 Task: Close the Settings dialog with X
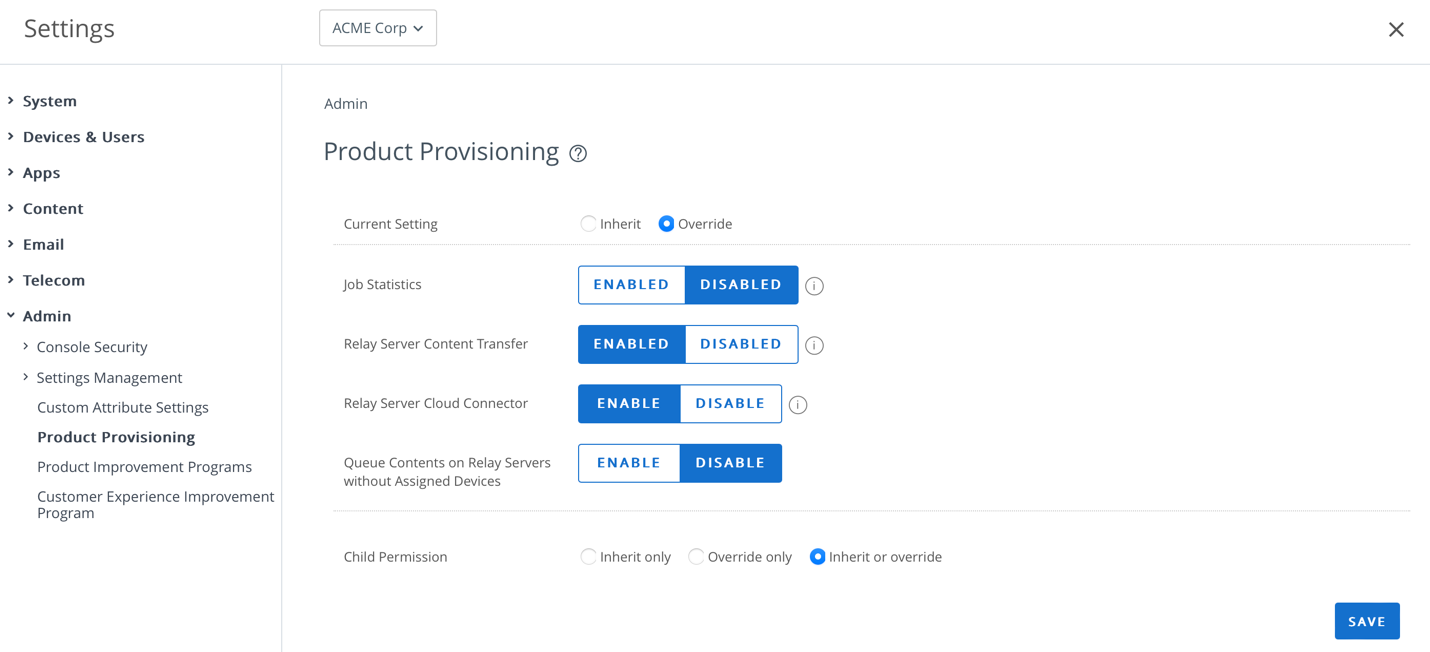coord(1396,30)
